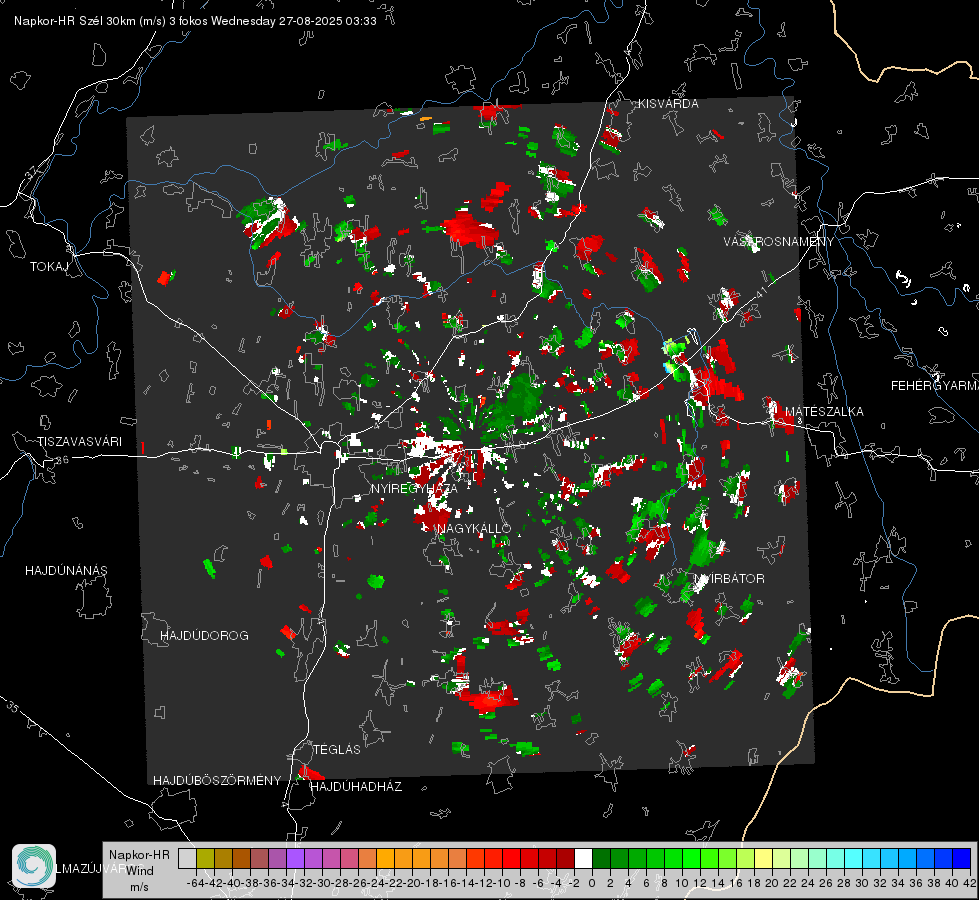
Task: Click road number 35 at the lower left
Action: [x=13, y=708]
